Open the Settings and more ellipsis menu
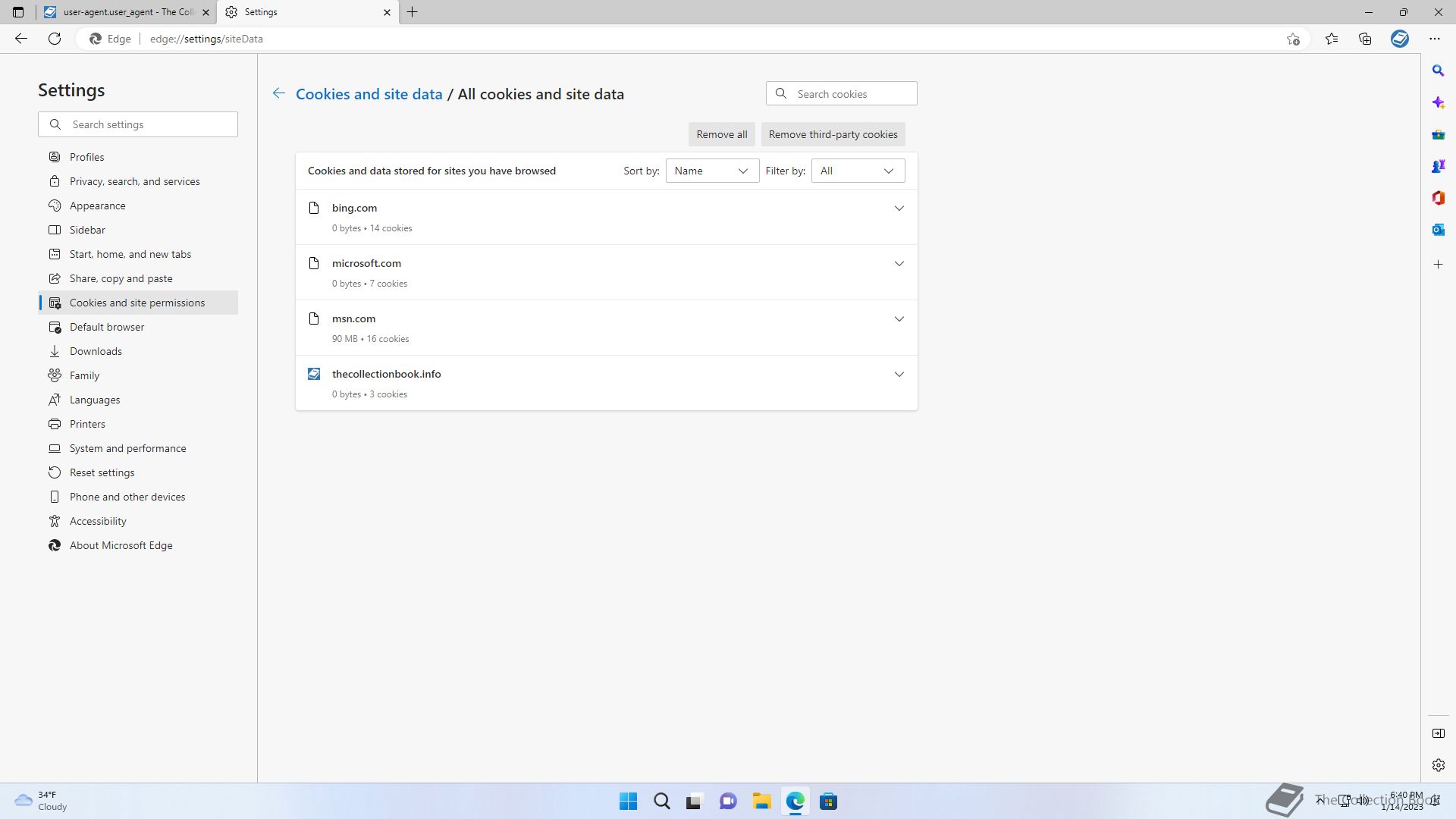1456x819 pixels. tap(1435, 39)
